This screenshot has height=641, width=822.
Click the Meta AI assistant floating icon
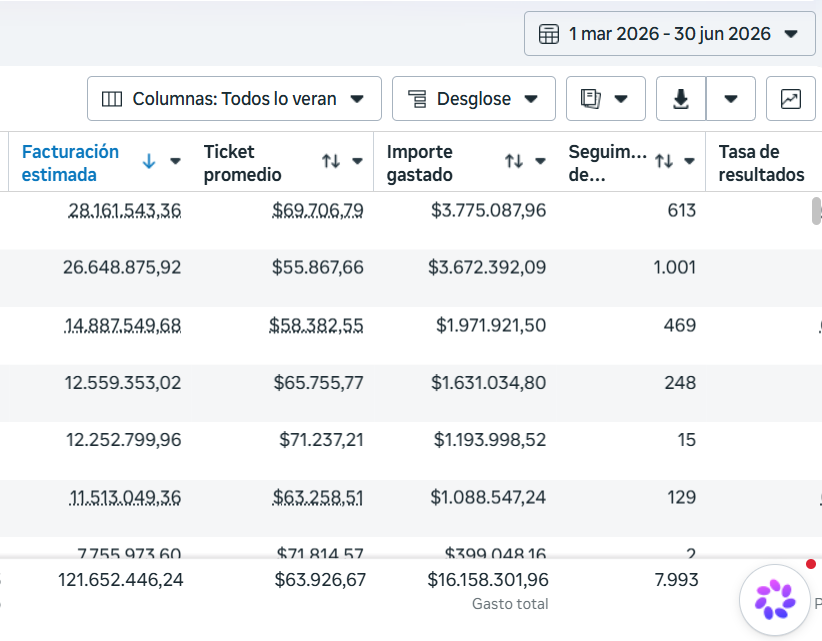[774, 599]
